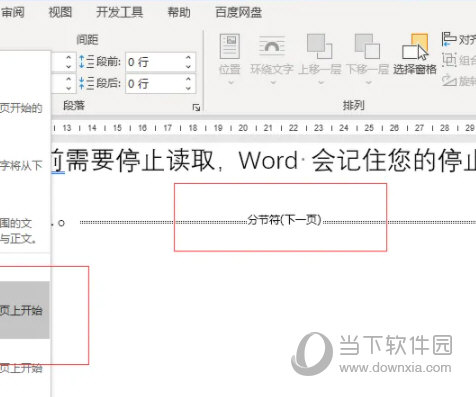Image resolution: width=476 pixels, height=397 pixels.
Task: Increase 段前 spacing with up arrow
Action: click(x=188, y=58)
